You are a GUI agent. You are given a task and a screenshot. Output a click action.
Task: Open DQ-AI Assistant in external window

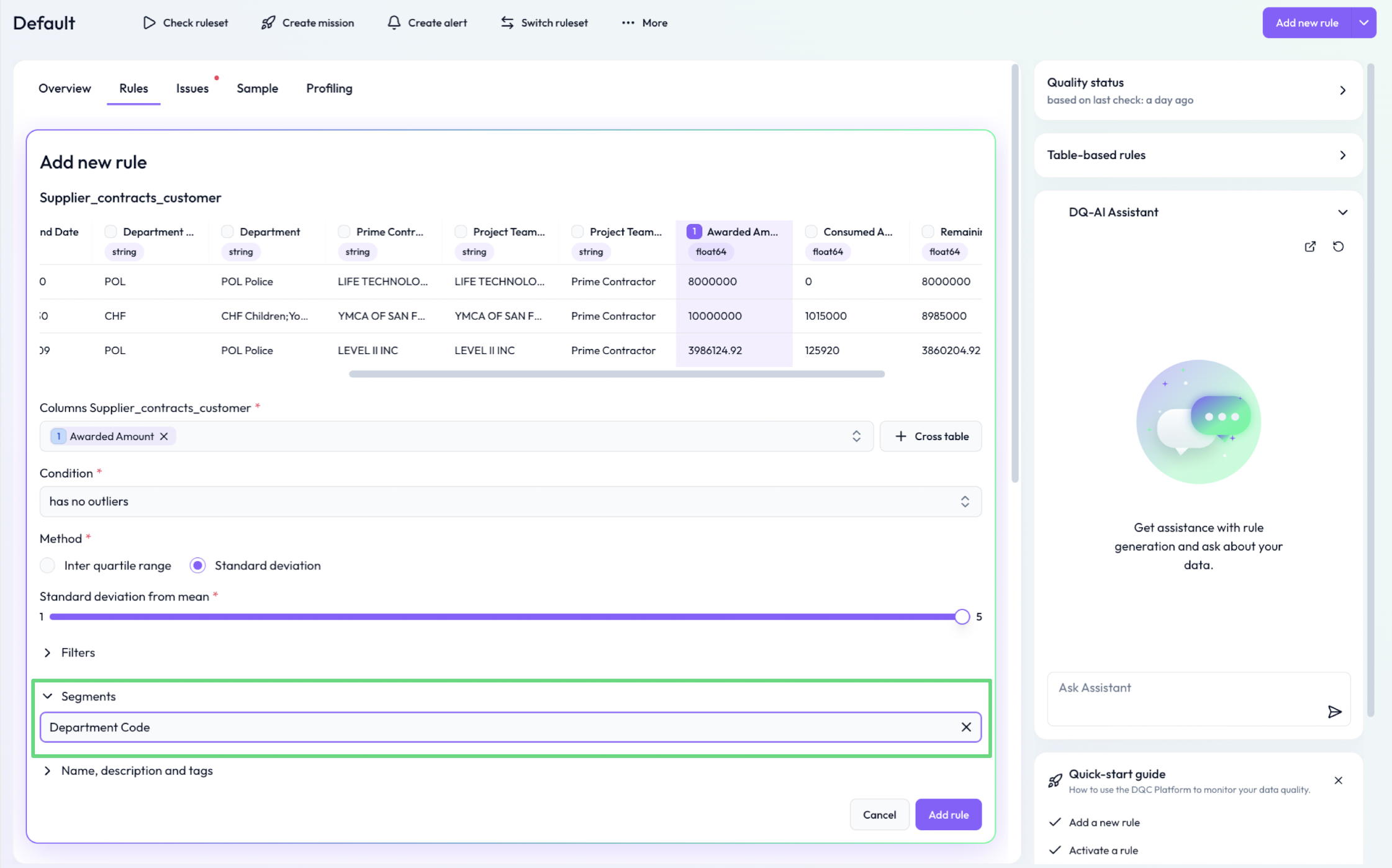point(1310,246)
